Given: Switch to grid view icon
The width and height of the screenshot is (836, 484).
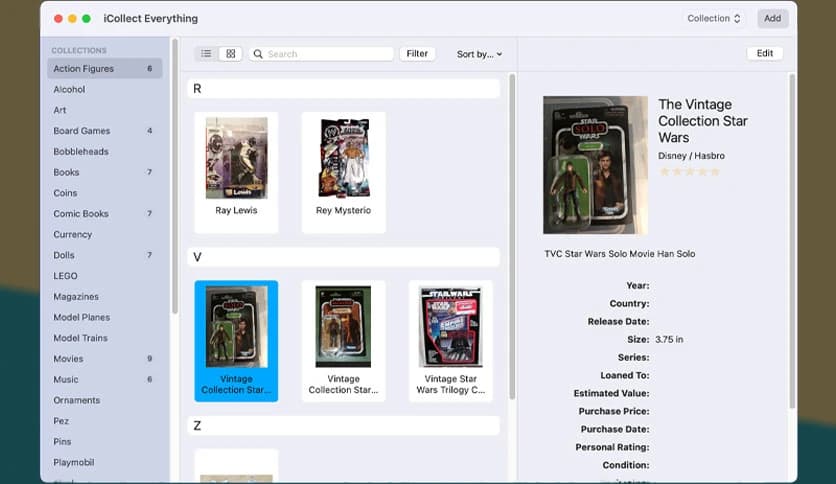Looking at the screenshot, I should [x=231, y=54].
